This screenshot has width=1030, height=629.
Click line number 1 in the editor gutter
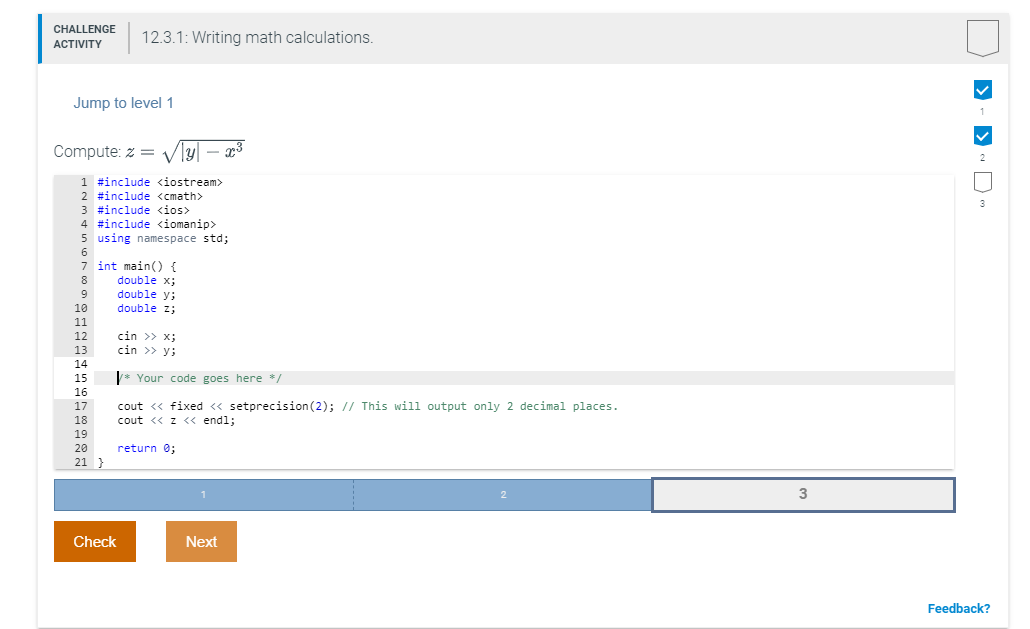(x=83, y=182)
